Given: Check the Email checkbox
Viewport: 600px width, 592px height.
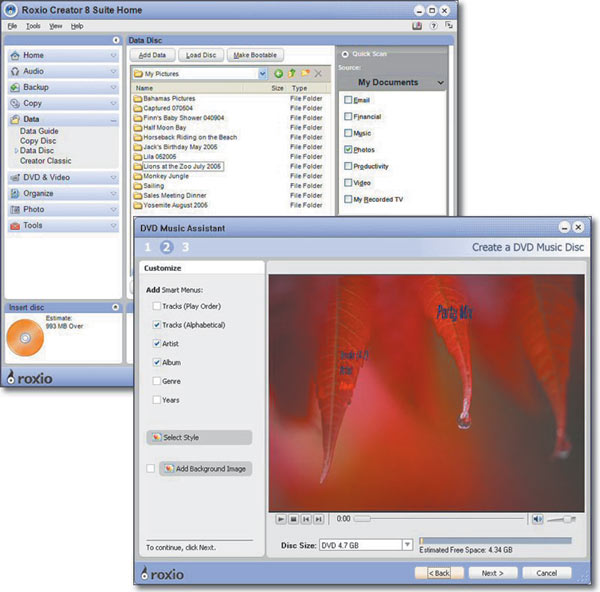Looking at the screenshot, I should pos(348,100).
